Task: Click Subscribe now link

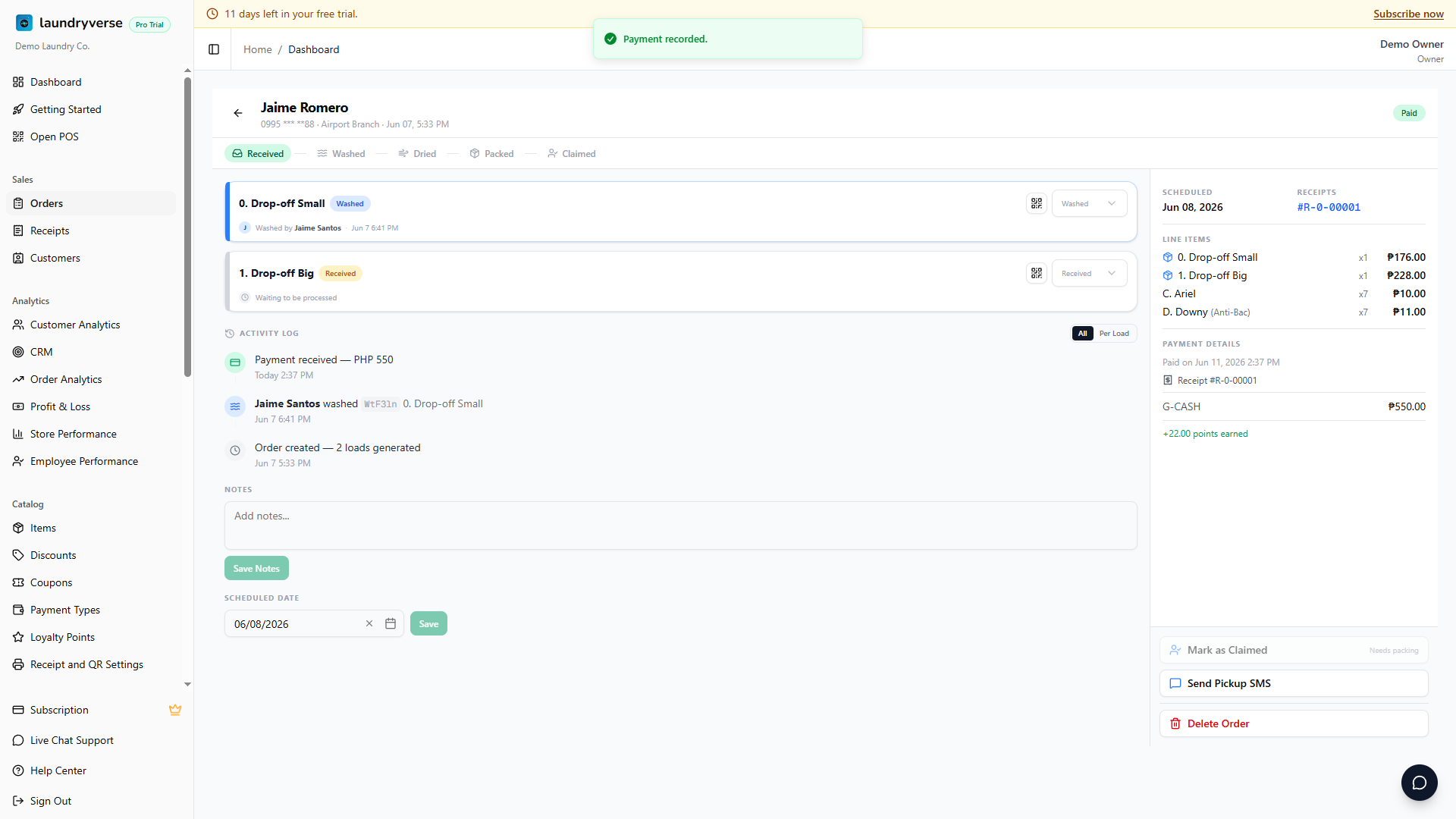Action: pos(1408,14)
